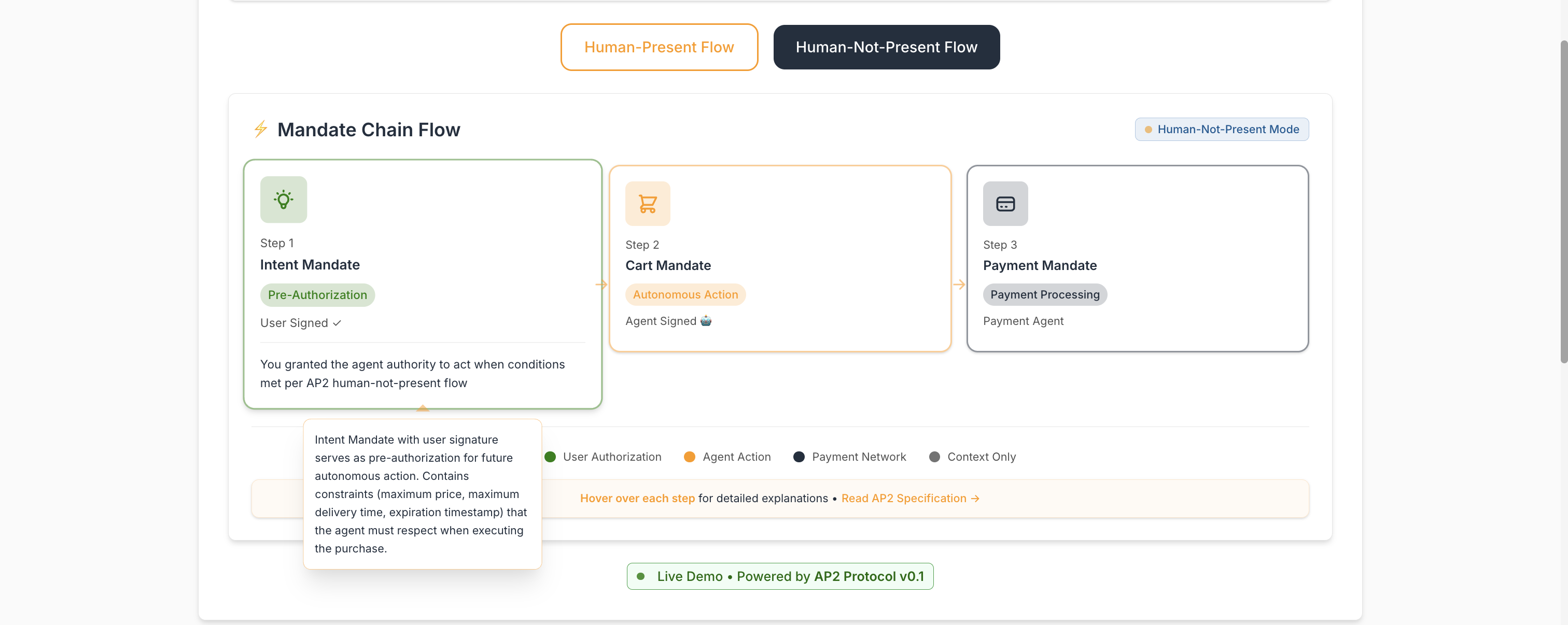
Task: Switch to the Human-Present Flow tab
Action: (659, 47)
